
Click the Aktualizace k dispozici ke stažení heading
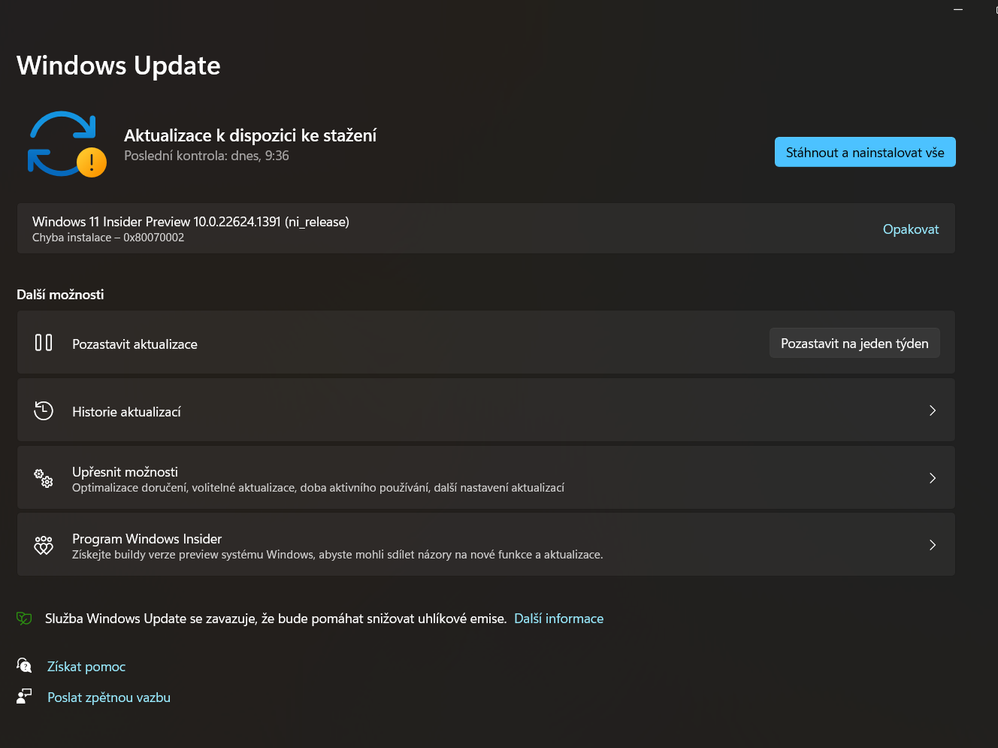[x=250, y=136]
